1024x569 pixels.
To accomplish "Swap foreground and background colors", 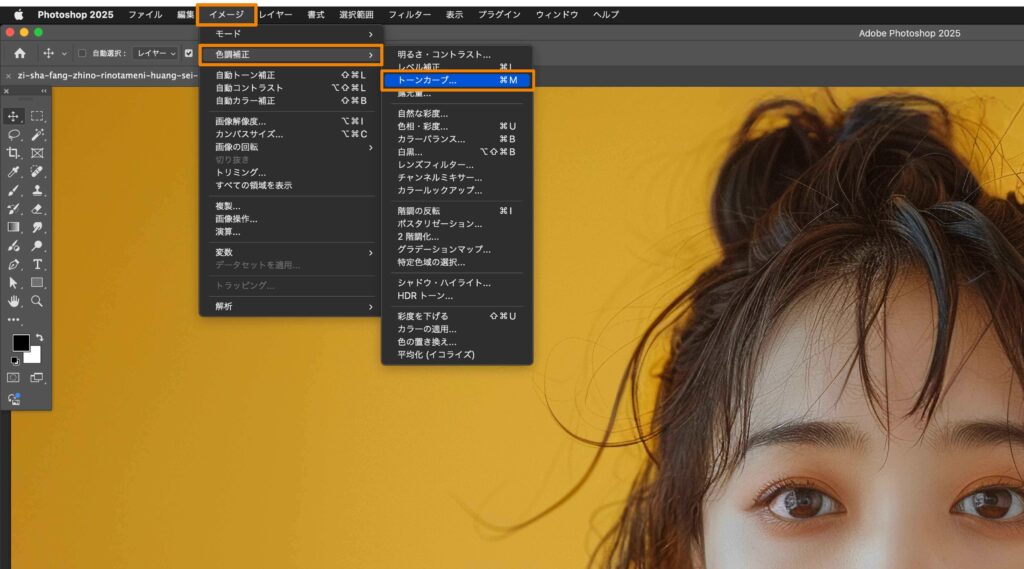I will point(39,337).
